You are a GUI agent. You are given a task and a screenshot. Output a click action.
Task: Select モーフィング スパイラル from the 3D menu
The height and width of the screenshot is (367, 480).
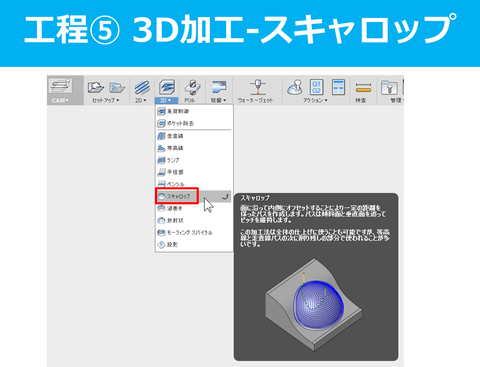coord(194,232)
